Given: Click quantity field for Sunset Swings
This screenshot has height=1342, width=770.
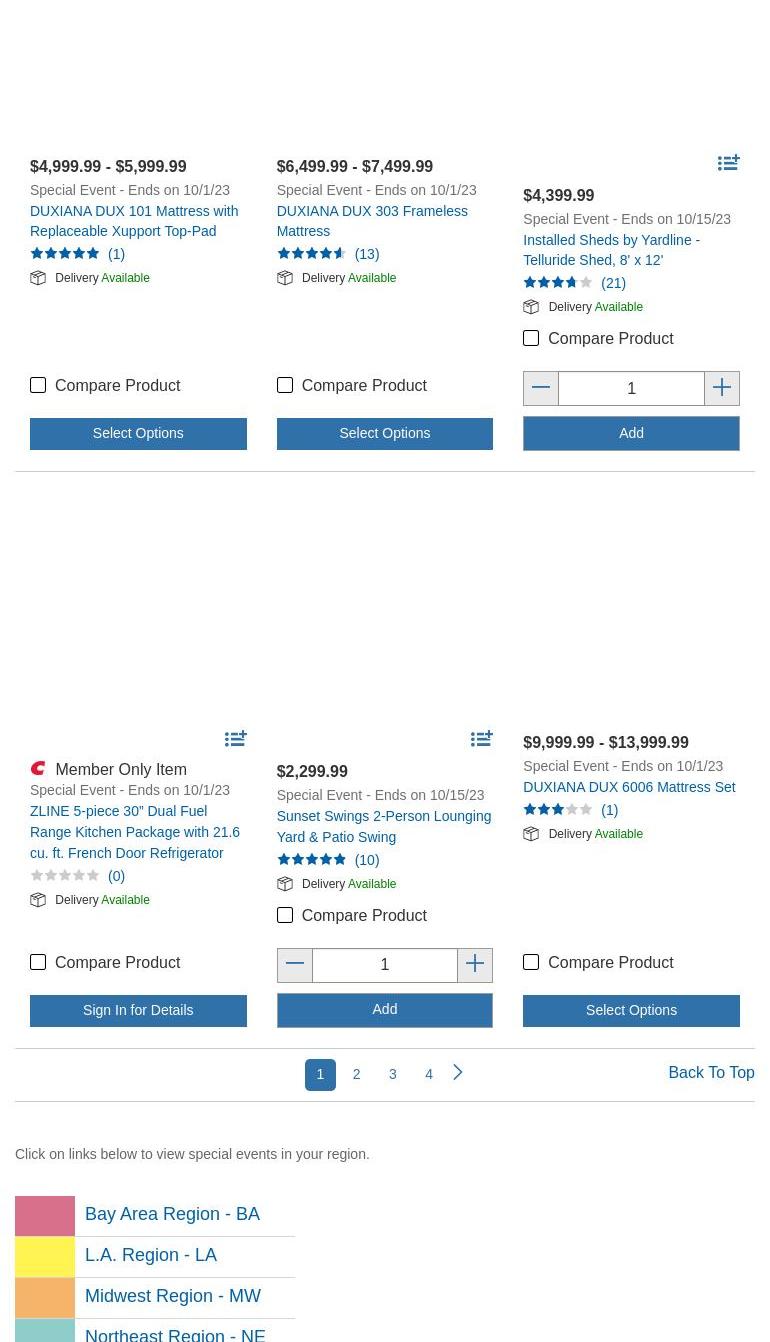Looking at the screenshot, I should click(x=385, y=965).
